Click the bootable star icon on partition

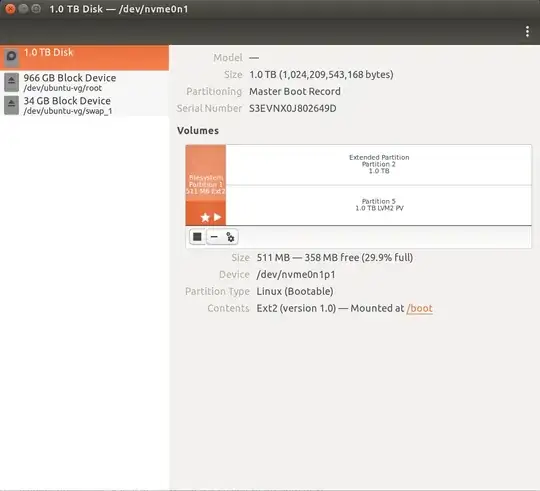tap(205, 217)
